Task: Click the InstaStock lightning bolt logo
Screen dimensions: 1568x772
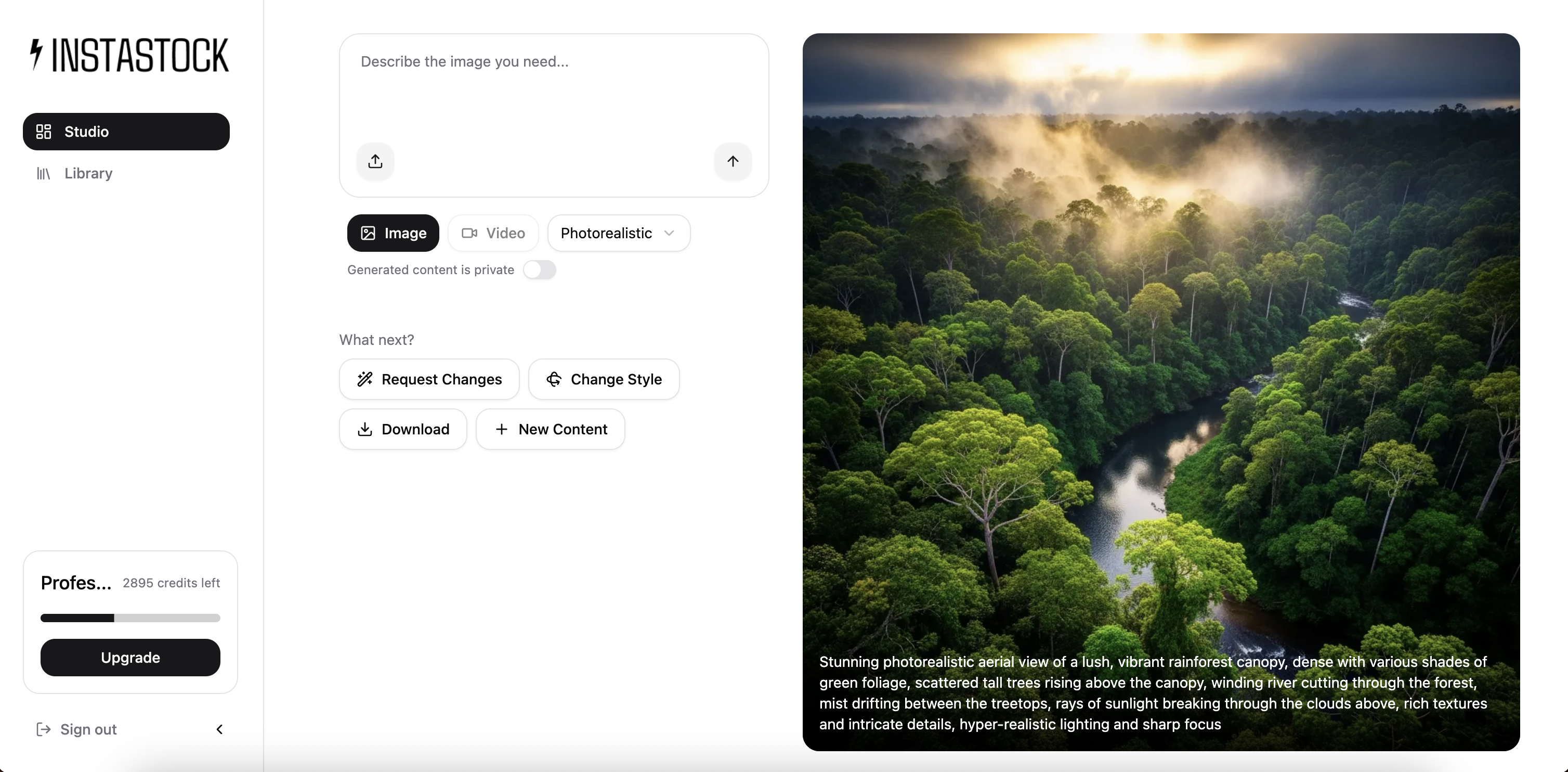Action: (36, 55)
